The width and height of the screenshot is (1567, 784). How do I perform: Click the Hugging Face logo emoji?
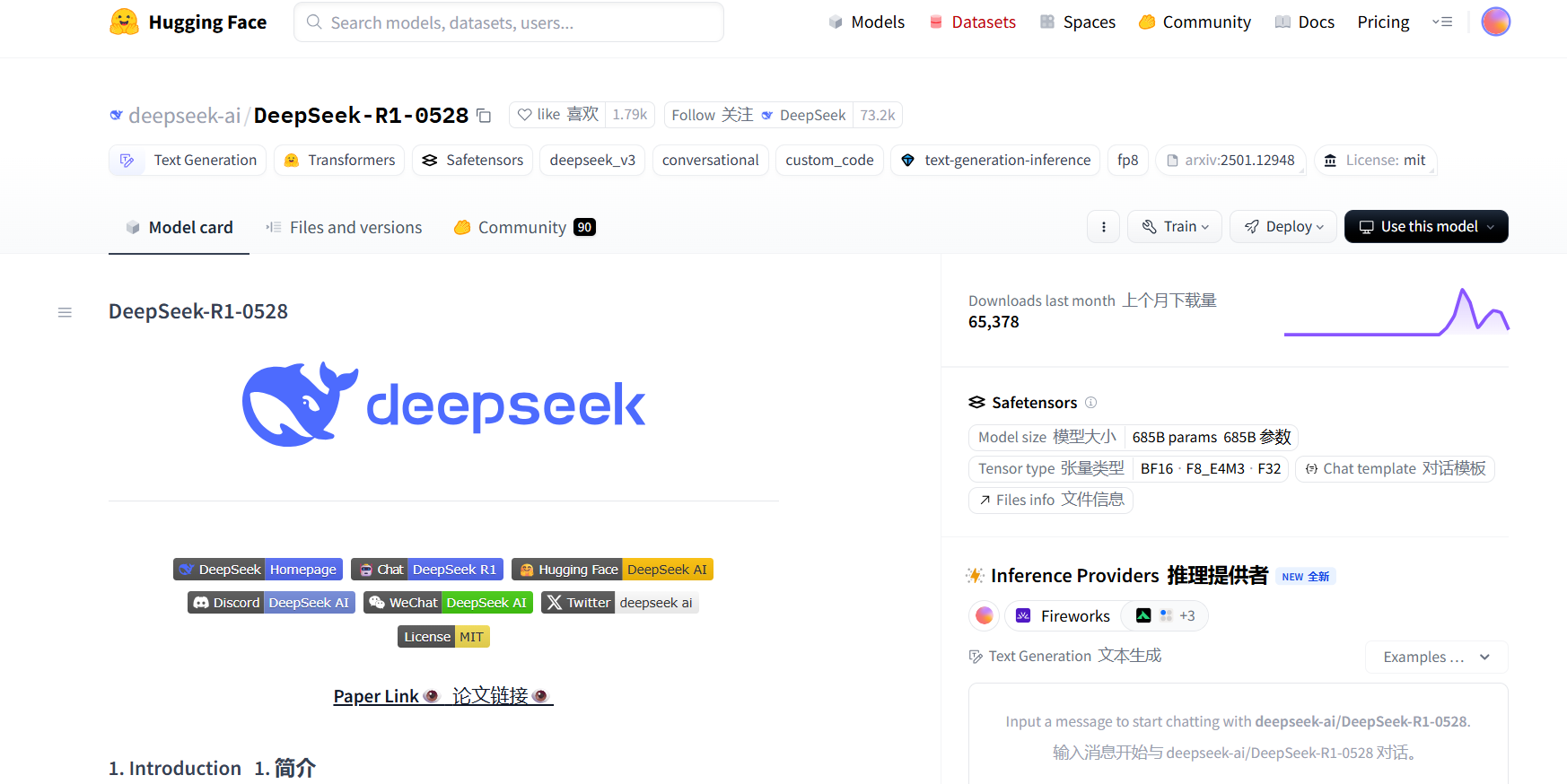point(124,22)
